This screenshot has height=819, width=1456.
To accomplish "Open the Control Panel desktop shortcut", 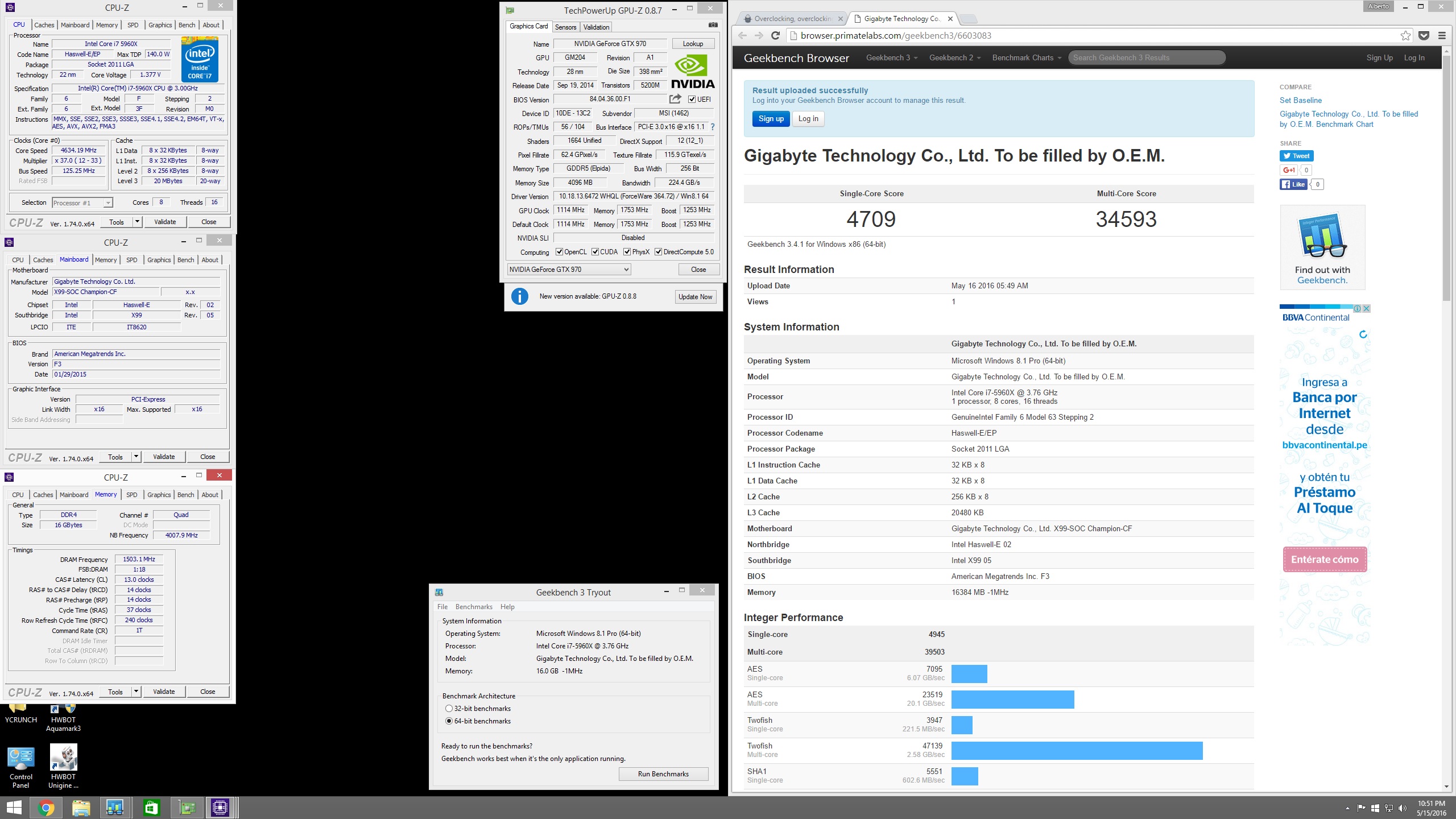I will click(x=21, y=767).
